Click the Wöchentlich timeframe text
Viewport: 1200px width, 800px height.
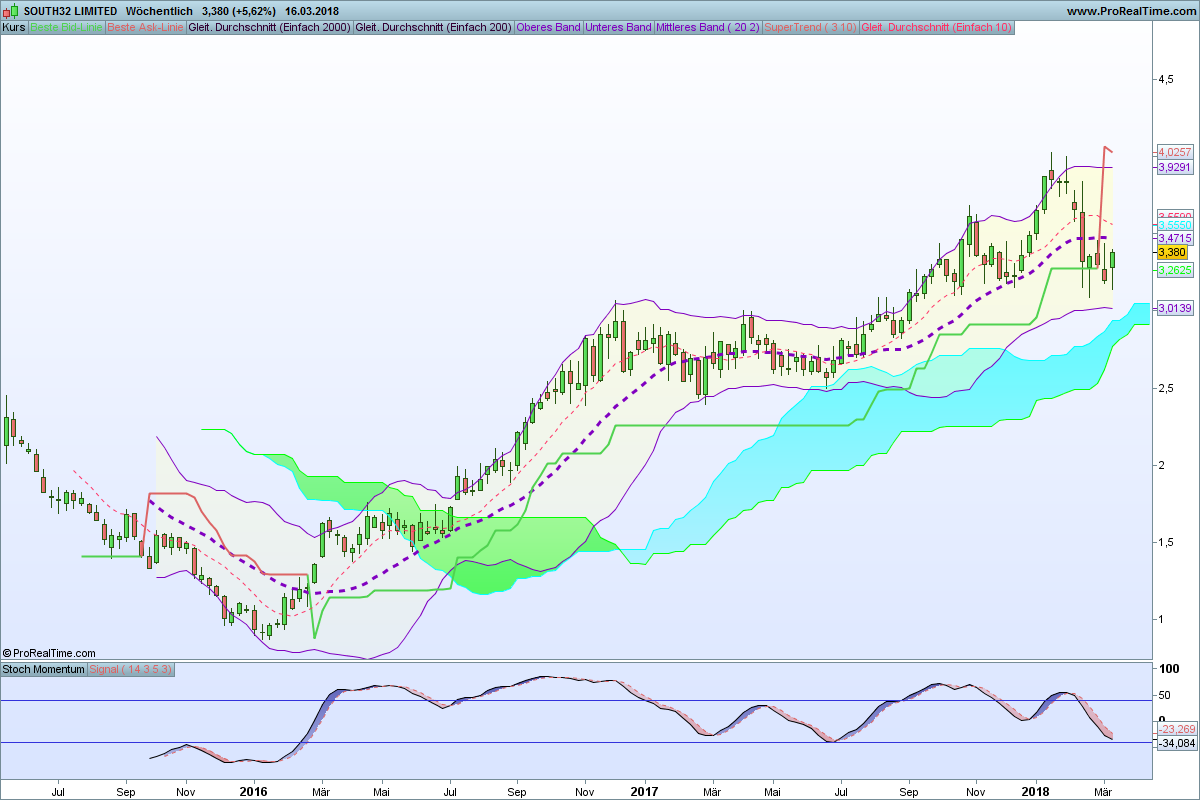(159, 11)
